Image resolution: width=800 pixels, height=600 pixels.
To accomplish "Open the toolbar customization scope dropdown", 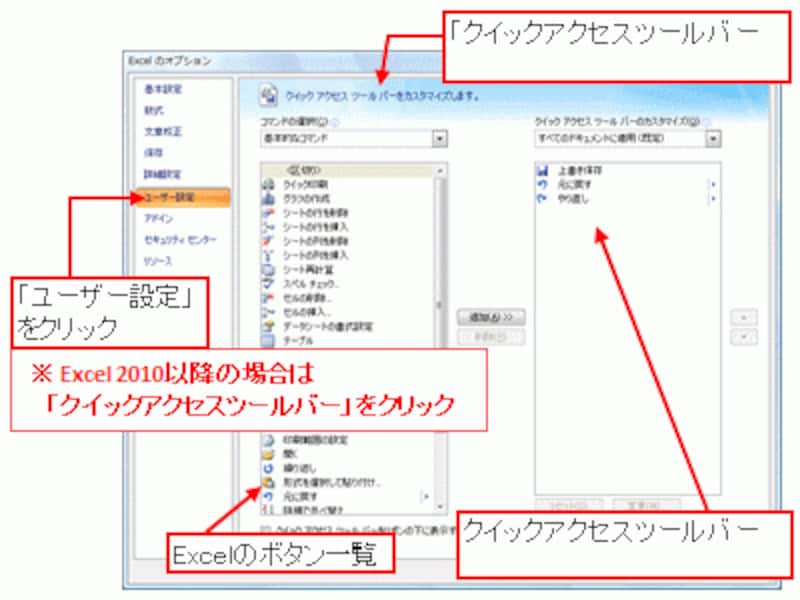I will (713, 139).
